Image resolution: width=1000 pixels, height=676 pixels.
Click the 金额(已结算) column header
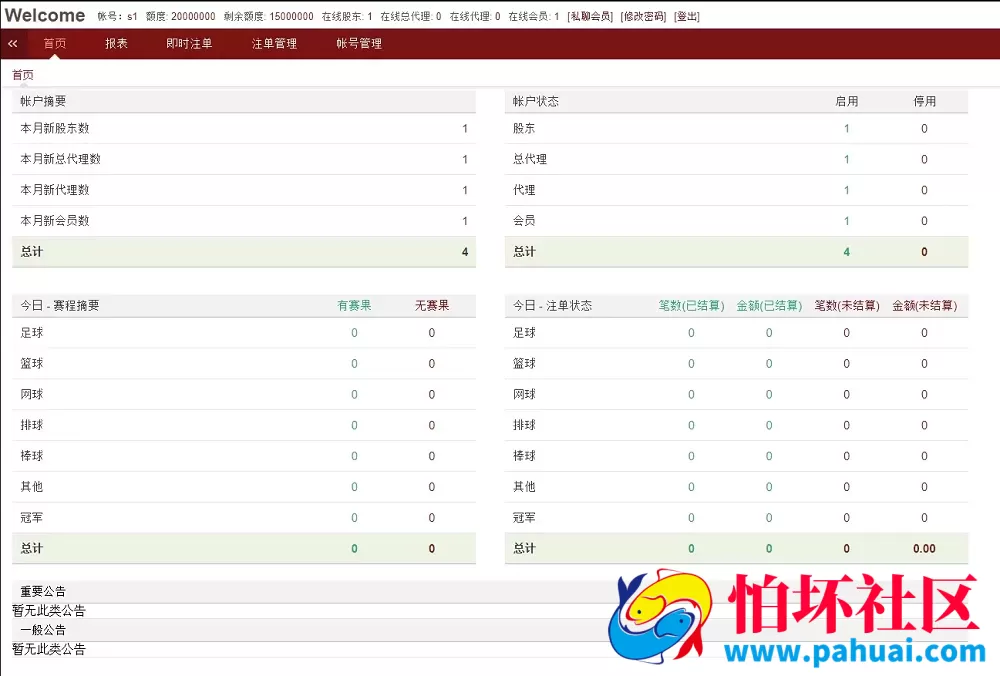(769, 305)
